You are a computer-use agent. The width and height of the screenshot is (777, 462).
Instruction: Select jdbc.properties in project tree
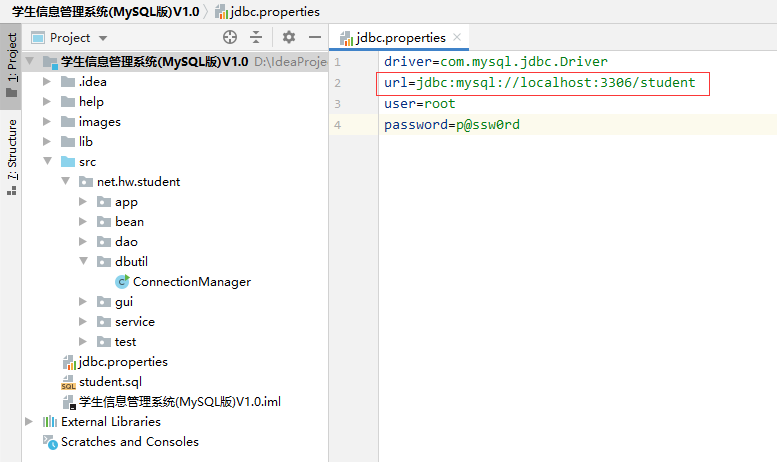123,362
